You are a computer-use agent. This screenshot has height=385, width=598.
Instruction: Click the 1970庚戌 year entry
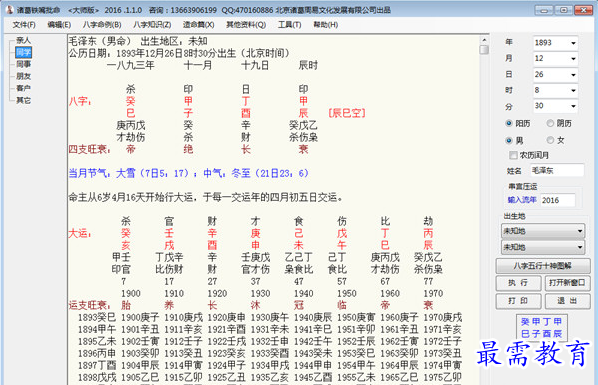pos(442,317)
